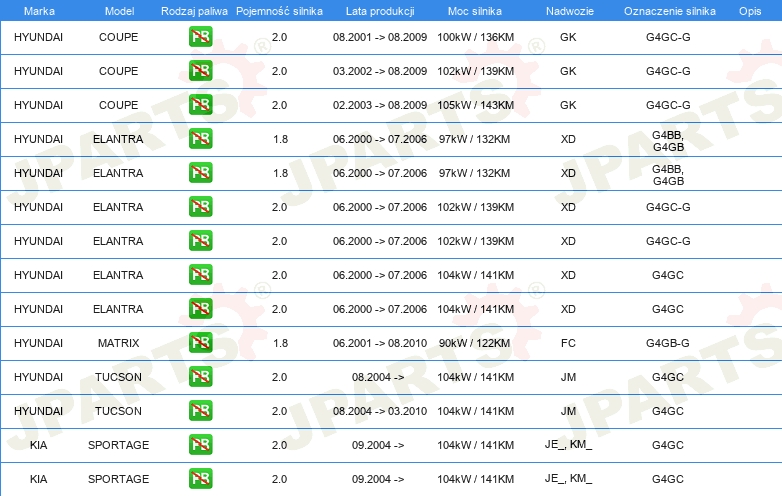Click the Pojemność silnika column header

tap(279, 10)
